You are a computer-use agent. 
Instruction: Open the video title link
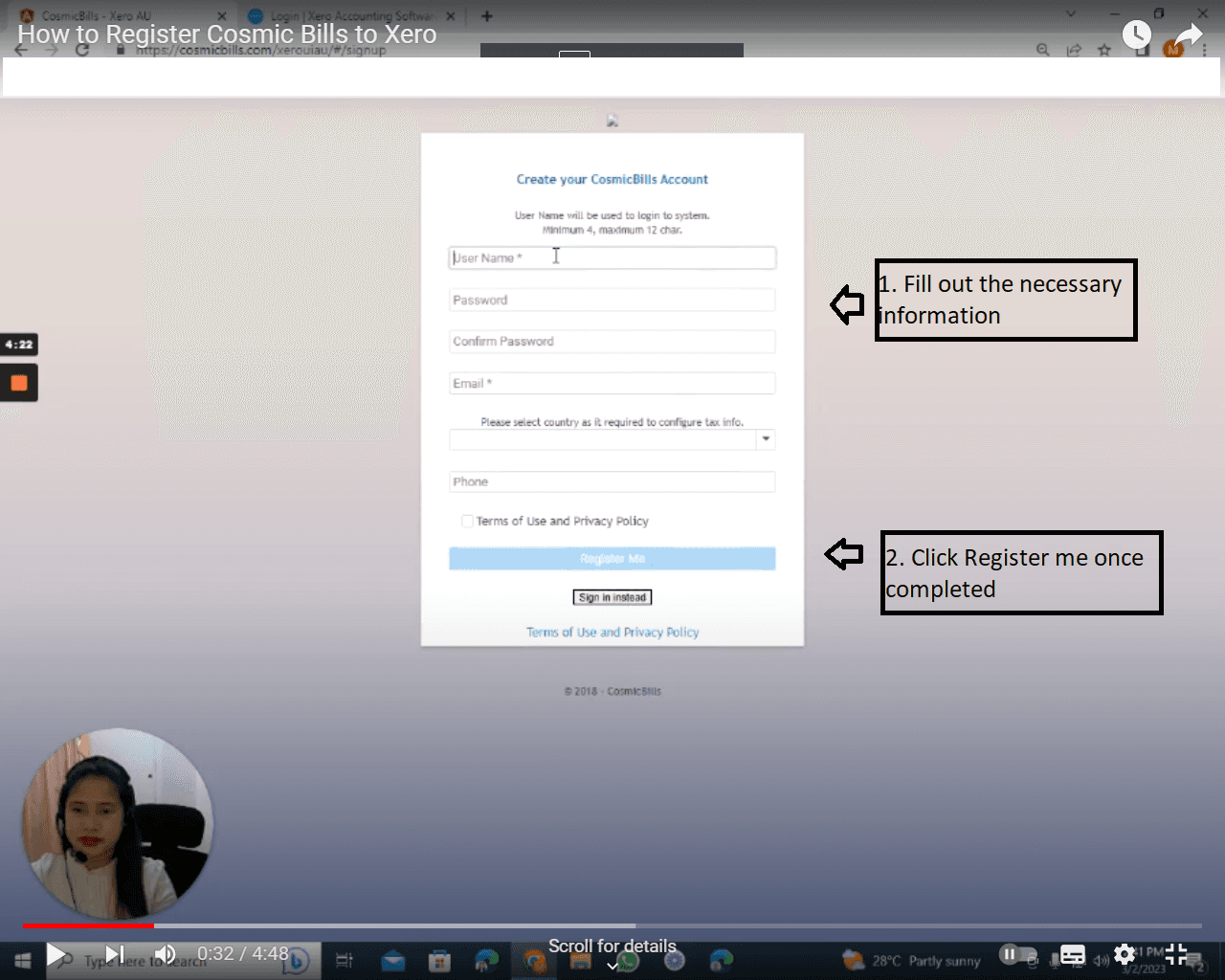click(x=227, y=34)
